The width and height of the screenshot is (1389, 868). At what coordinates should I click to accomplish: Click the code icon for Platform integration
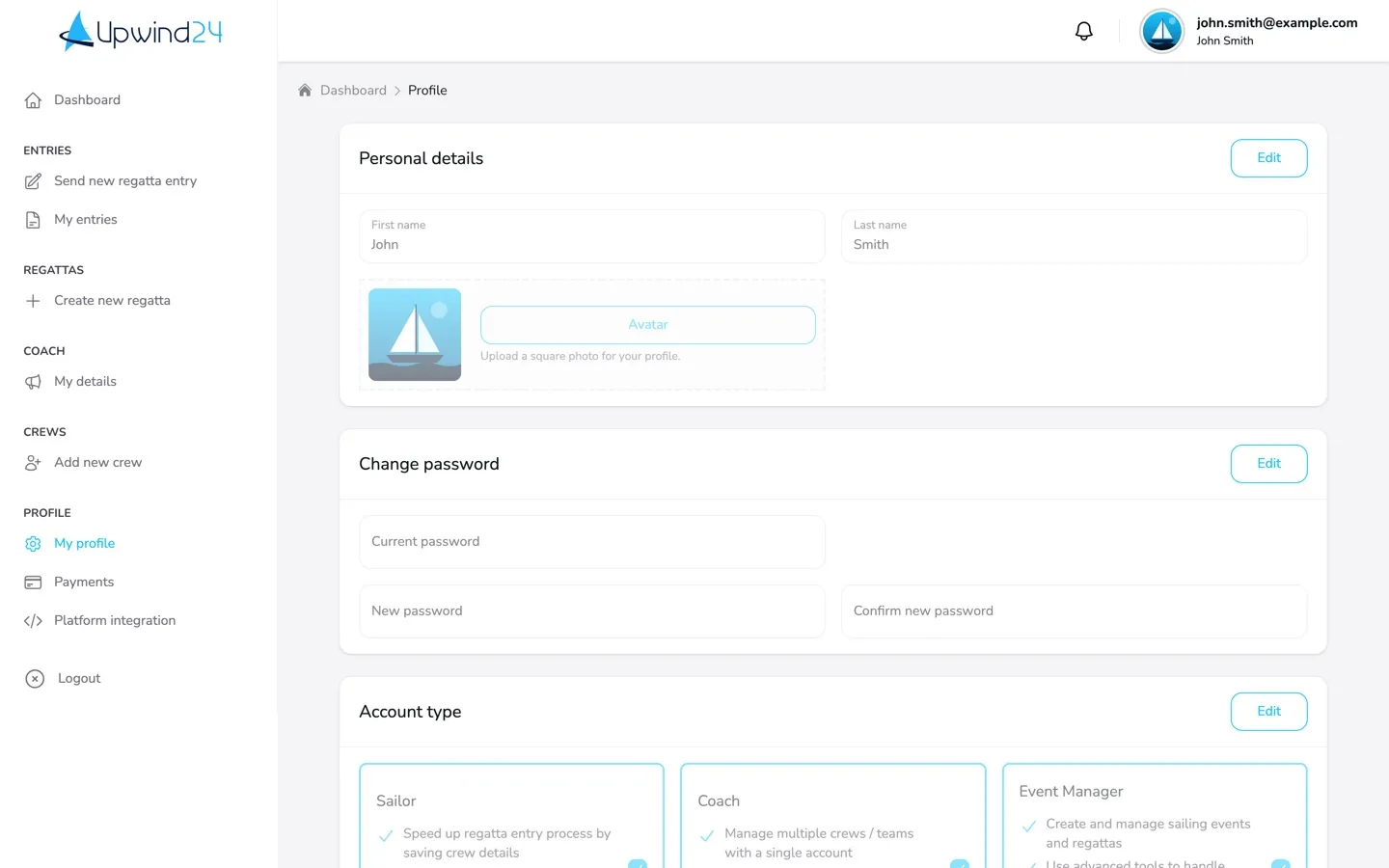tap(33, 621)
